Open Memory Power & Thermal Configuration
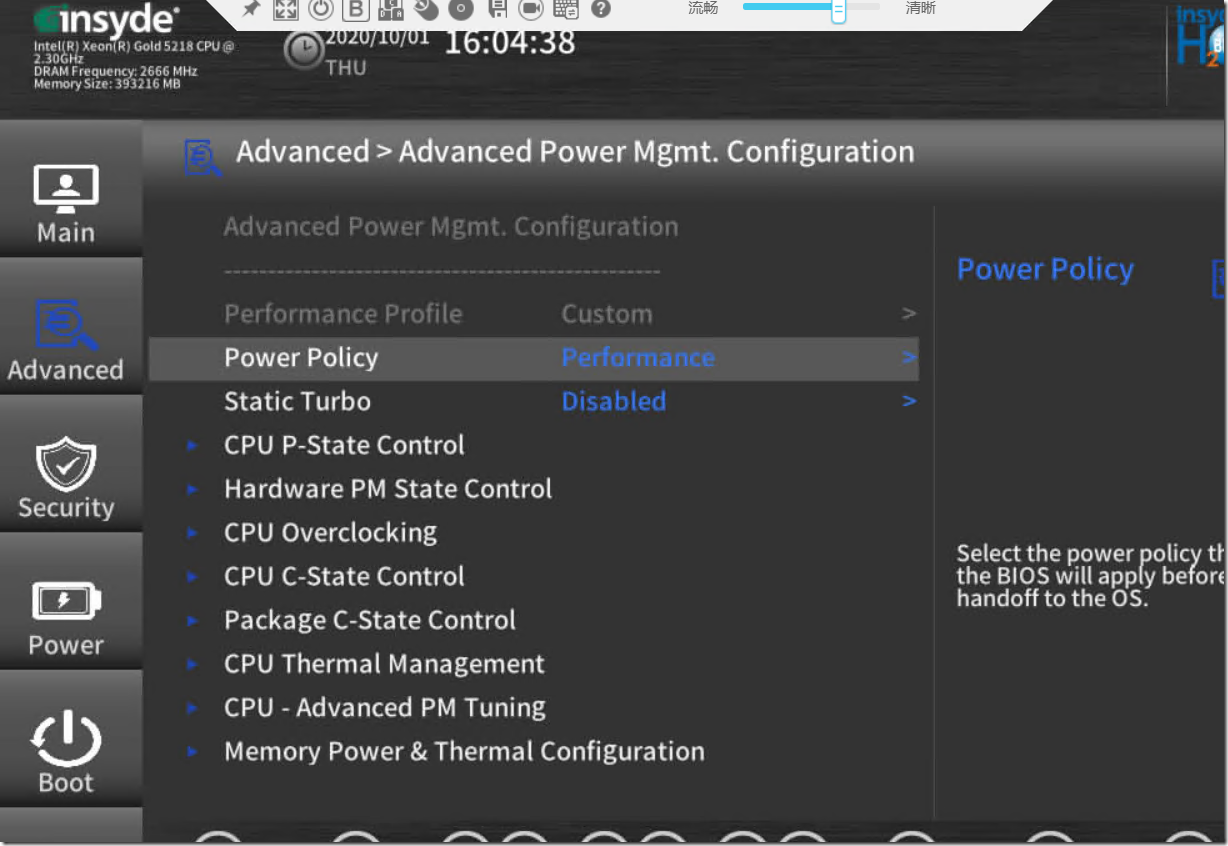 (x=464, y=752)
